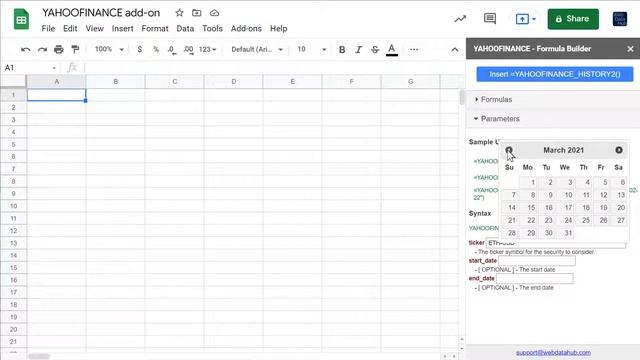Hide the menus with collapse arrow
This screenshot has height=360, width=640.
455,50
